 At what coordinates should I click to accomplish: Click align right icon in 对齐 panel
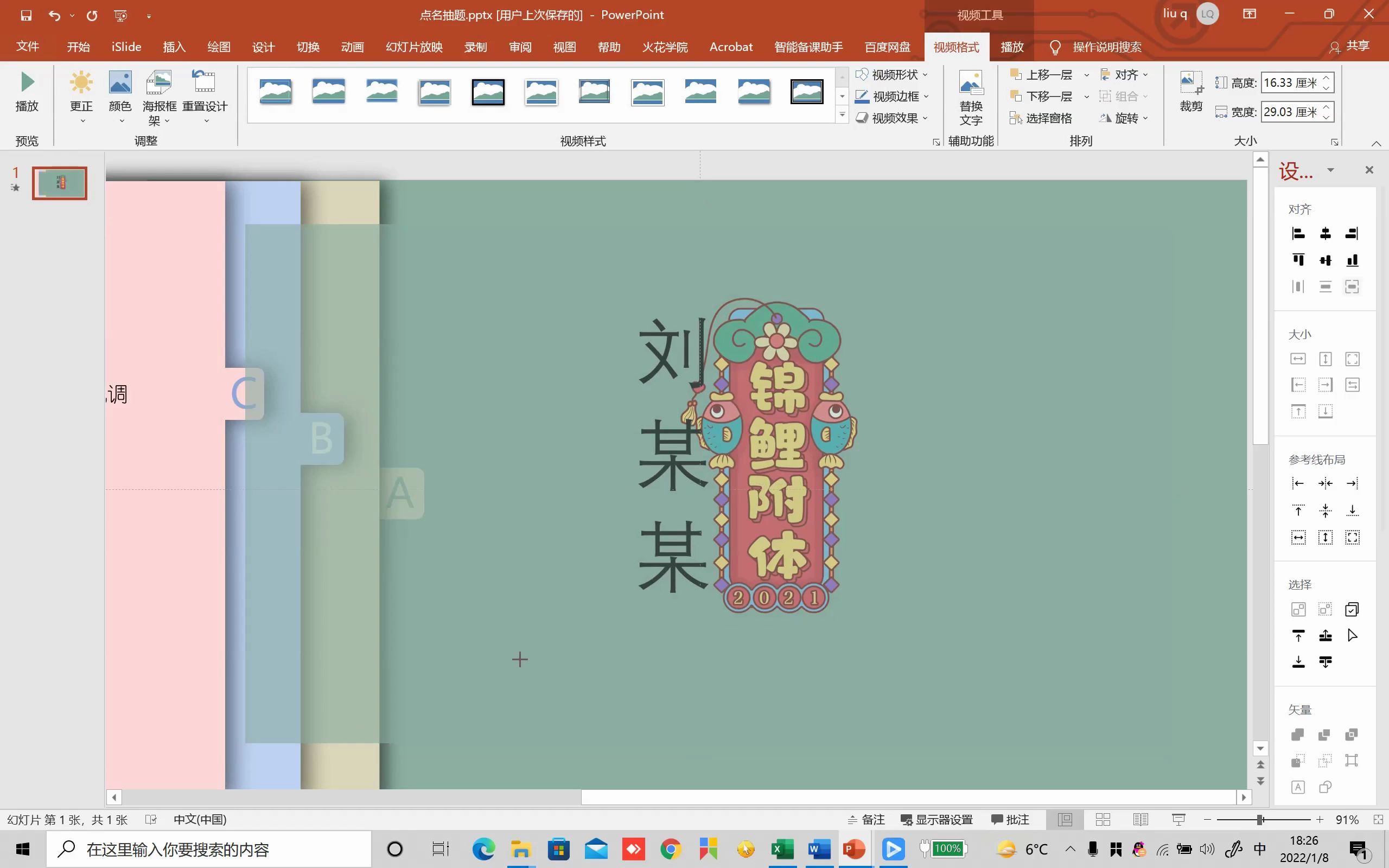coord(1352,234)
